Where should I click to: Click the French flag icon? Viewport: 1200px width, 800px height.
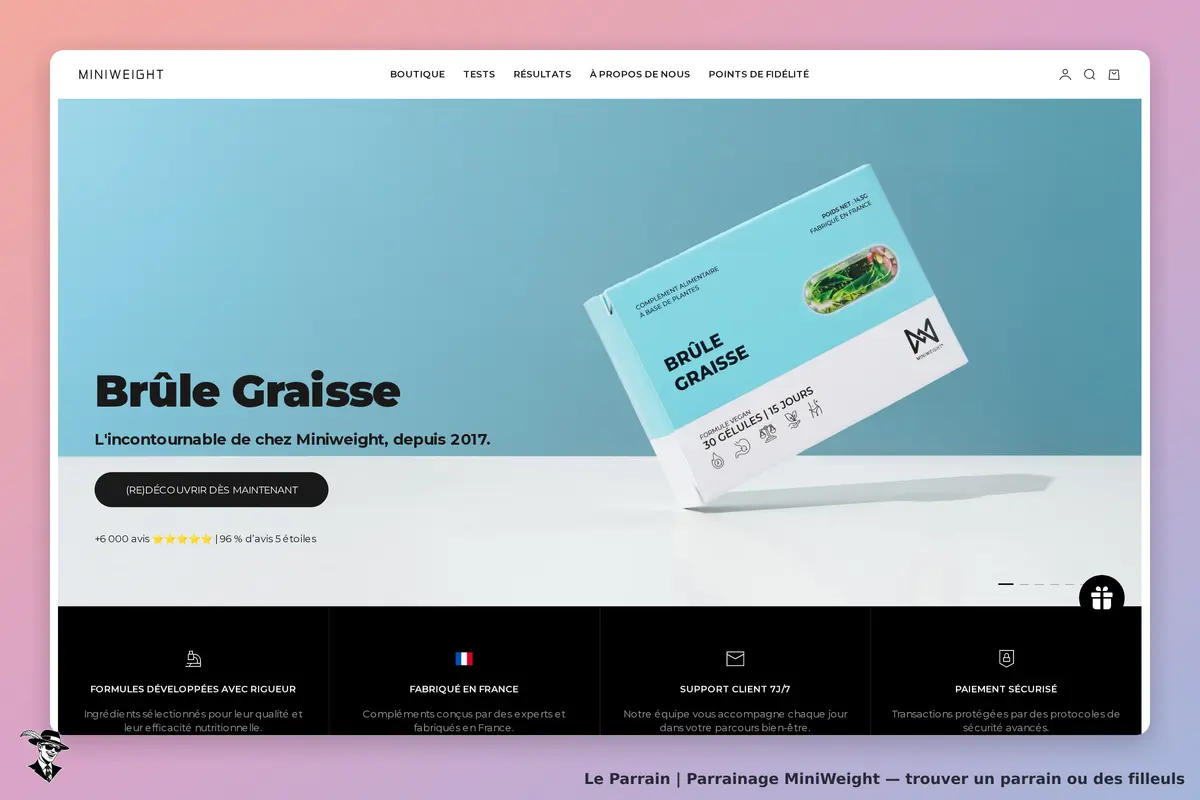coord(464,658)
